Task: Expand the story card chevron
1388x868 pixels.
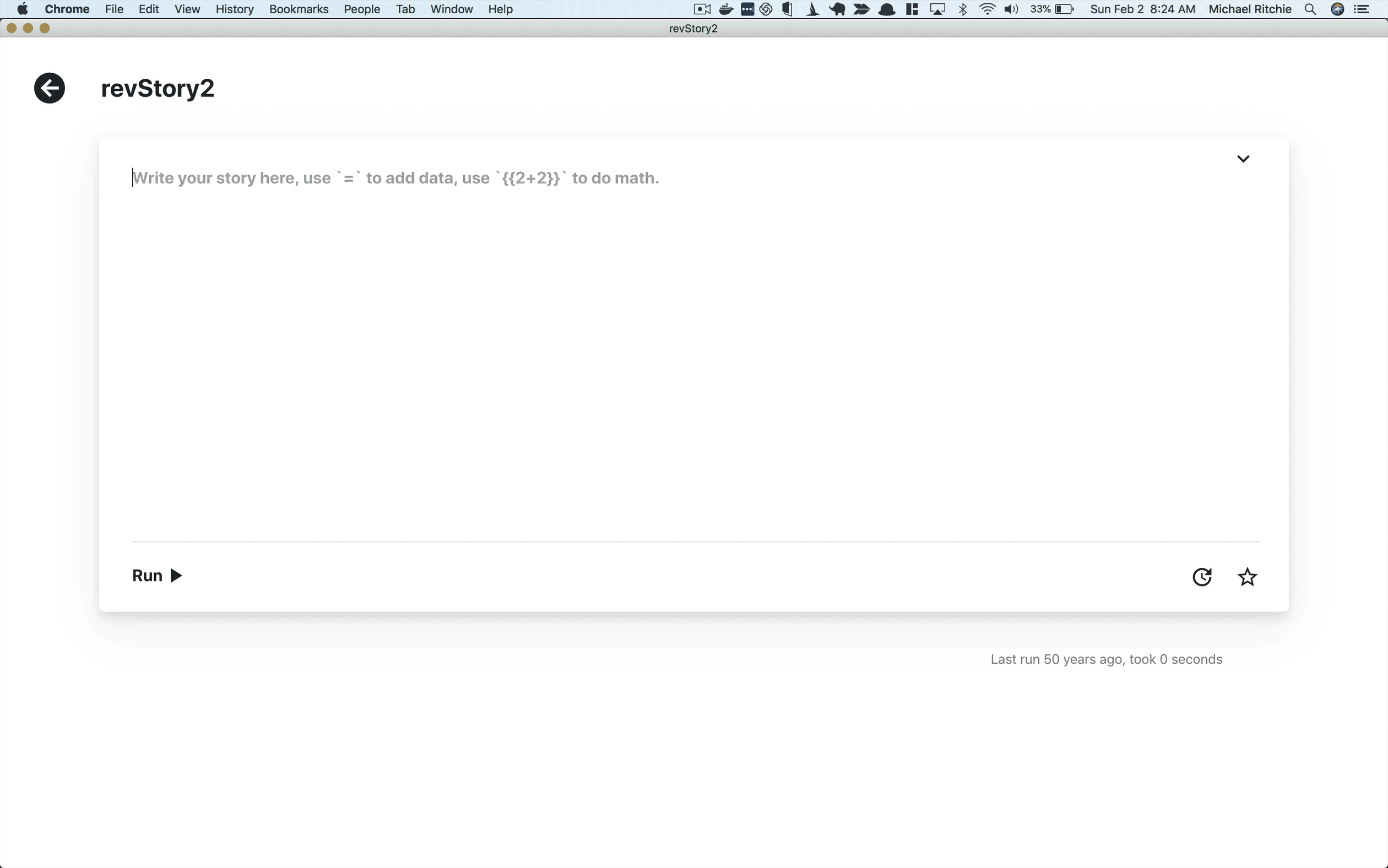Action: pyautogui.click(x=1243, y=159)
